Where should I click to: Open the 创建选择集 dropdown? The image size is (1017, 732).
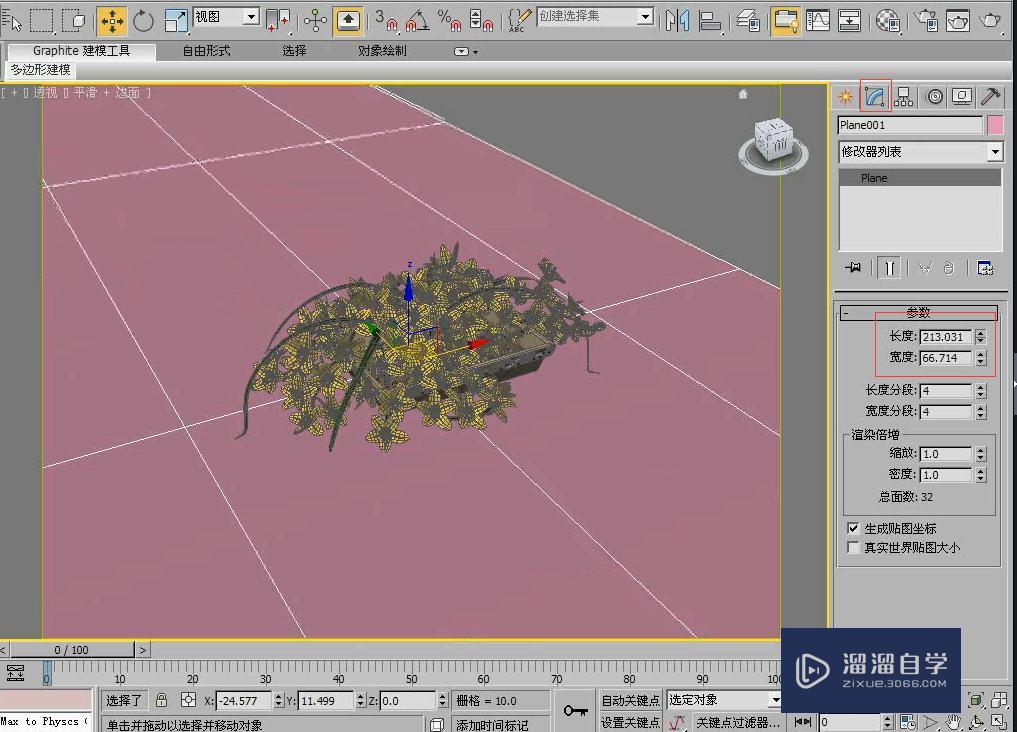point(645,17)
